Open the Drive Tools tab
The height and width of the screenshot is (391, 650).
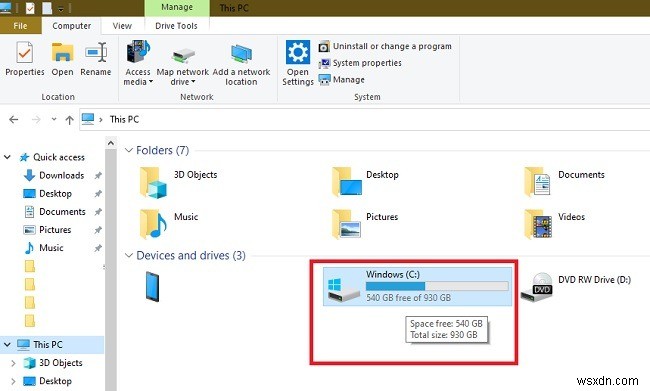coord(176,26)
